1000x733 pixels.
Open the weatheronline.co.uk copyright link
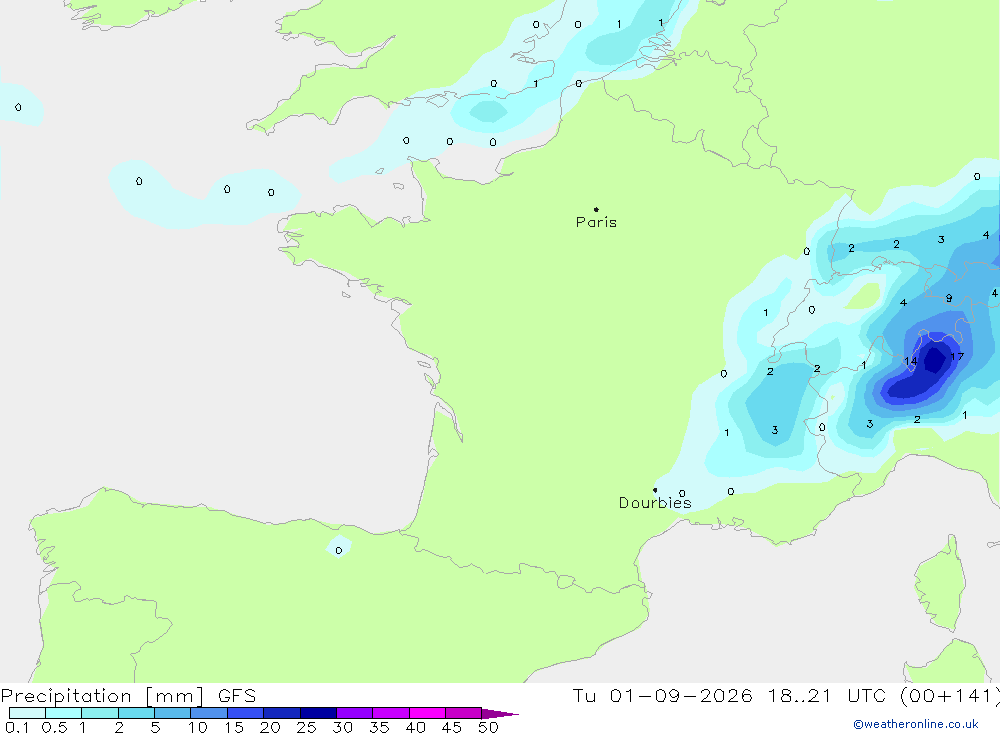coord(916,724)
